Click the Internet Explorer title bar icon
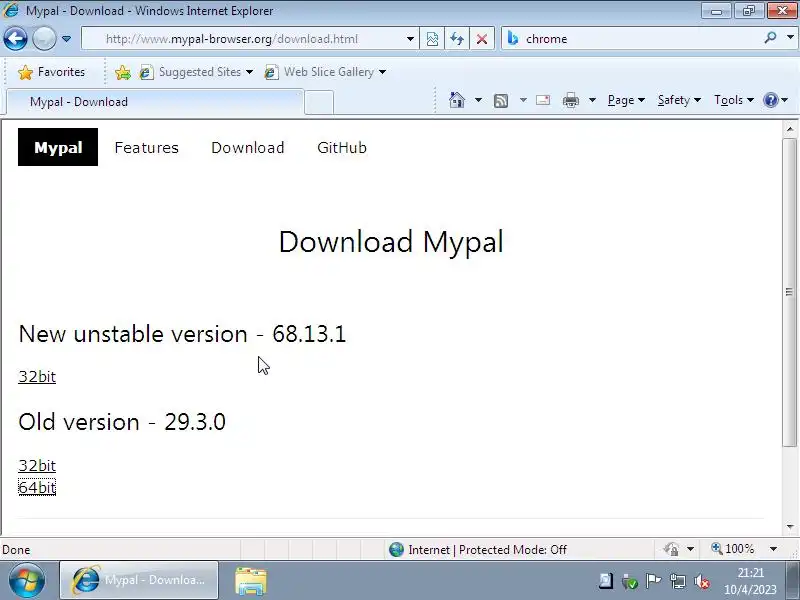 coord(11,10)
